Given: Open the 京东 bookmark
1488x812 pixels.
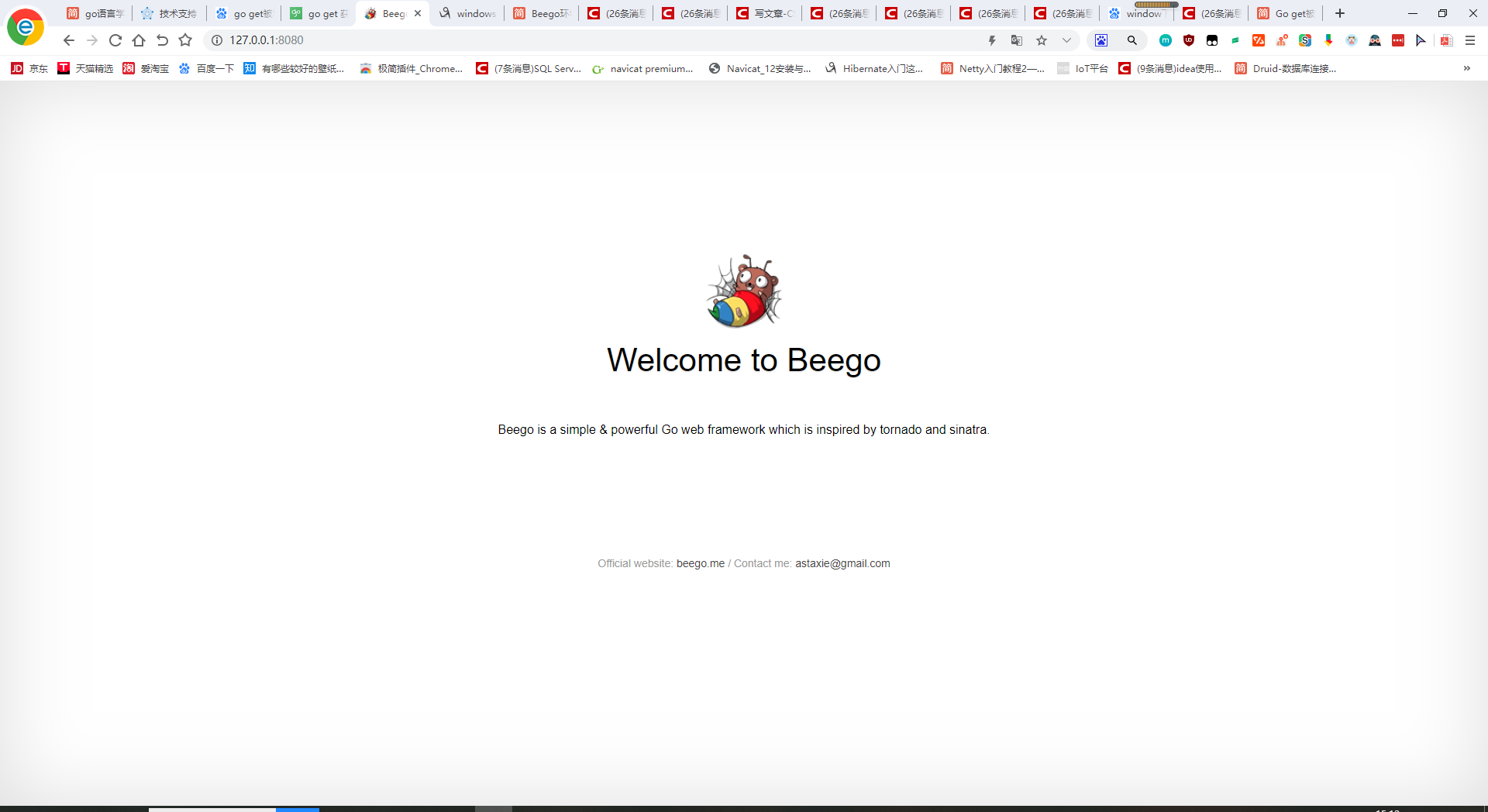Looking at the screenshot, I should point(29,68).
